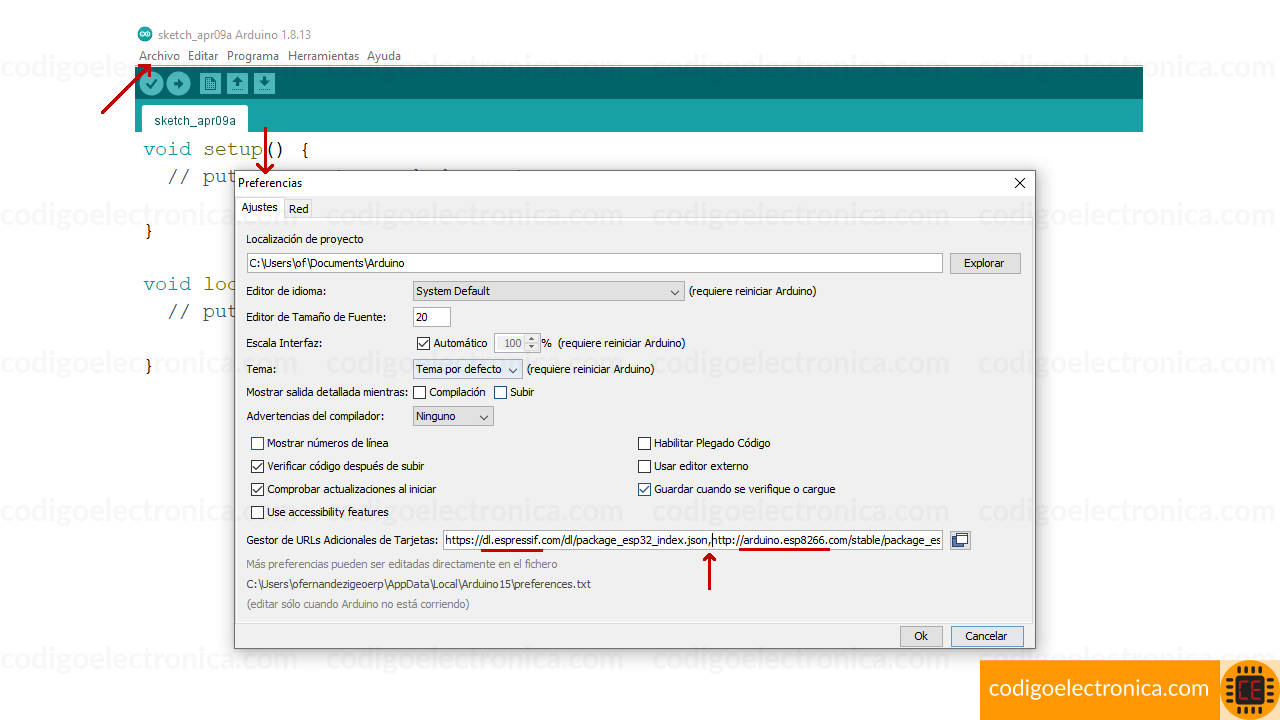Open the Editar menu
Screen dimensions: 1280x720
coord(203,56)
